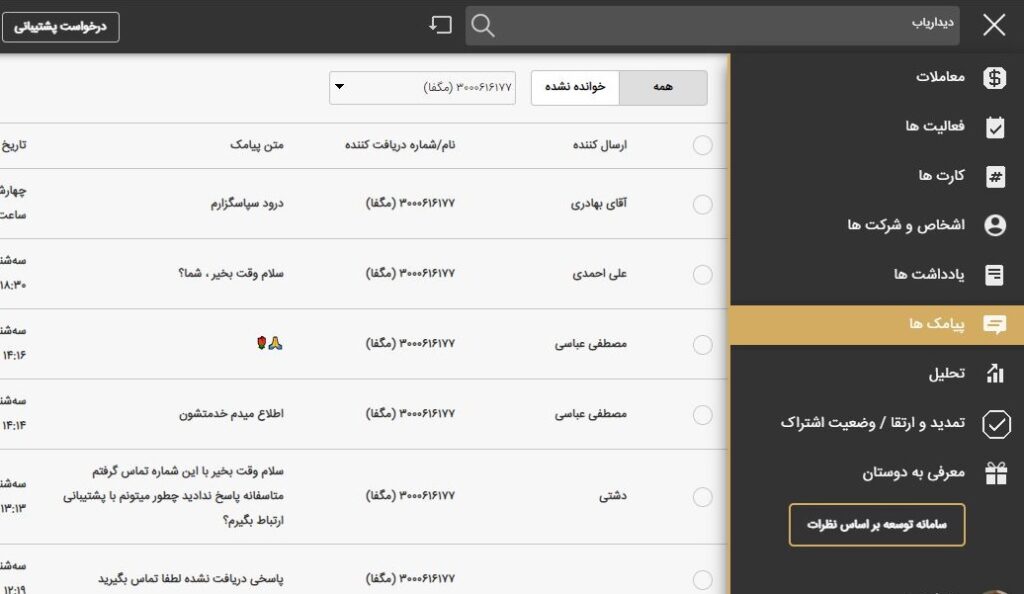Viewport: 1024px width, 594px height.
Task: Open the اشخاص و شرکت ها person icon
Action: pyautogui.click(x=995, y=225)
